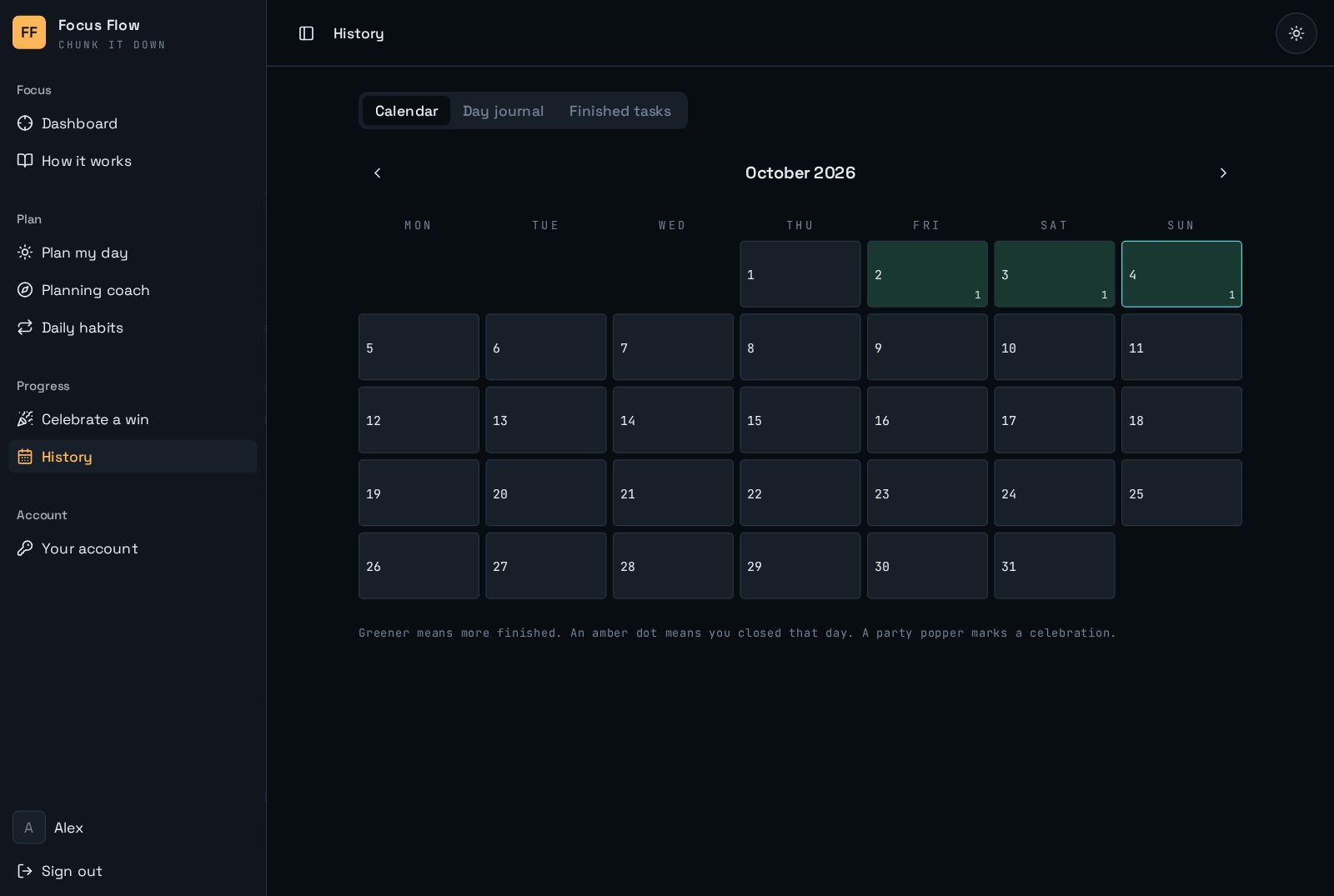Click the FF Focus Flow logo

pos(29,33)
